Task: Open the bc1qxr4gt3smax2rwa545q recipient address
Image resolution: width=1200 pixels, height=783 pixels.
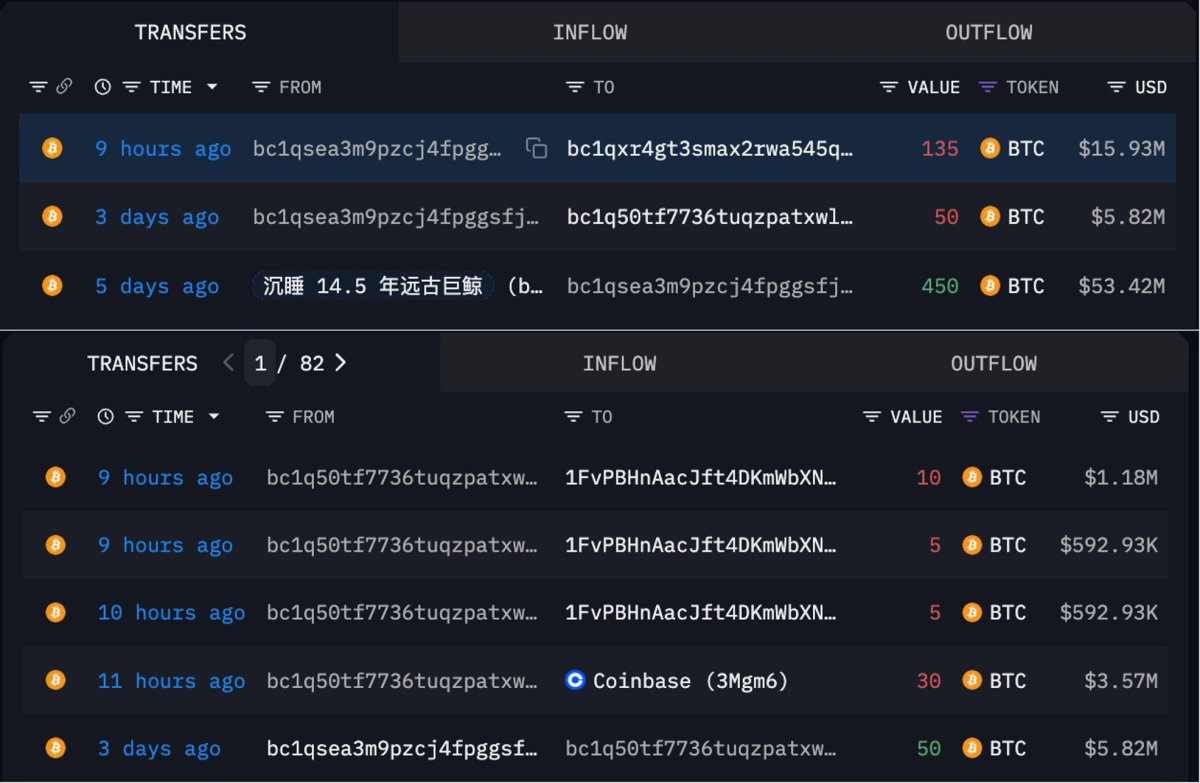Action: pyautogui.click(x=710, y=149)
